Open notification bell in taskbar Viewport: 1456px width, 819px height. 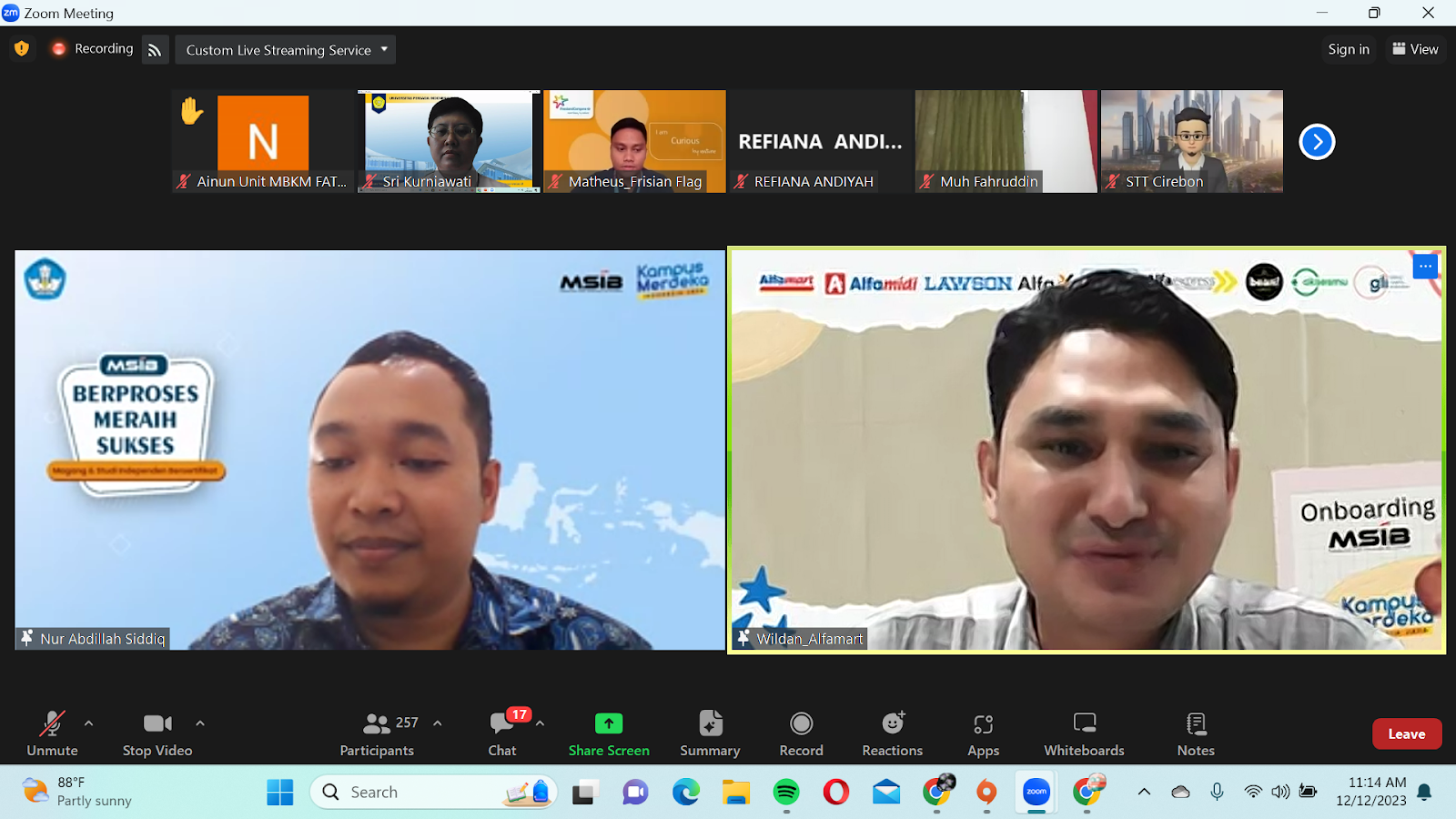1425,793
